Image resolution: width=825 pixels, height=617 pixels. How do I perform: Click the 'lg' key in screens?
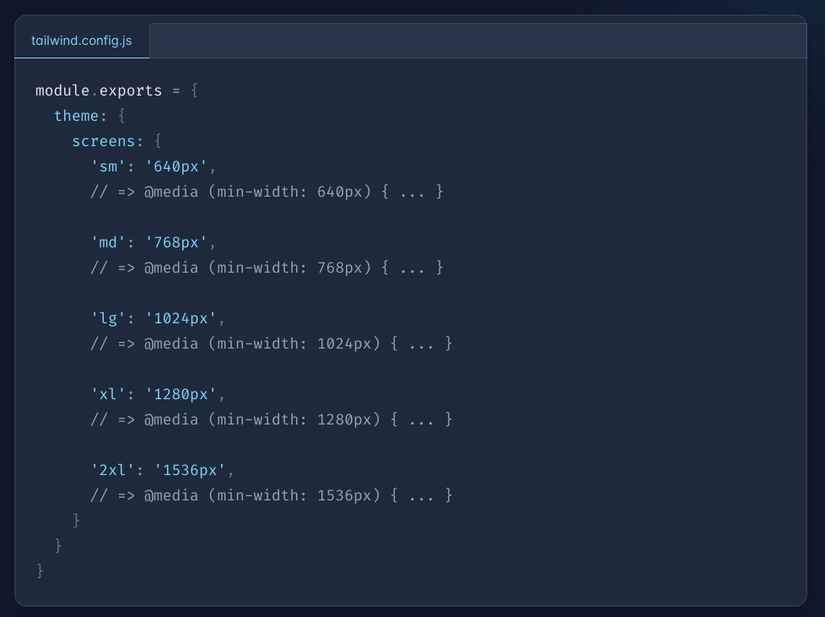[x=108, y=318]
